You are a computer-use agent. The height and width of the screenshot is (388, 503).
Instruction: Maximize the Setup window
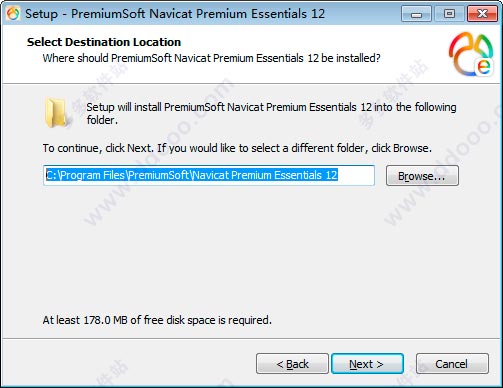pos(449,14)
